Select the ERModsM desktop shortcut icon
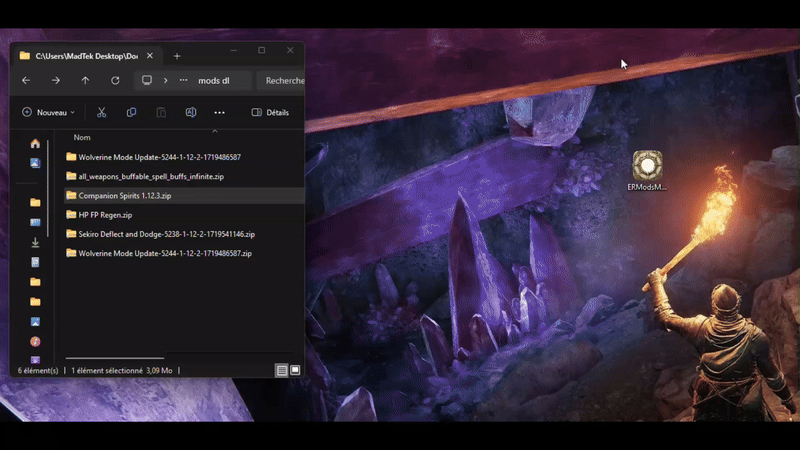This screenshot has height=450, width=800. (647, 171)
